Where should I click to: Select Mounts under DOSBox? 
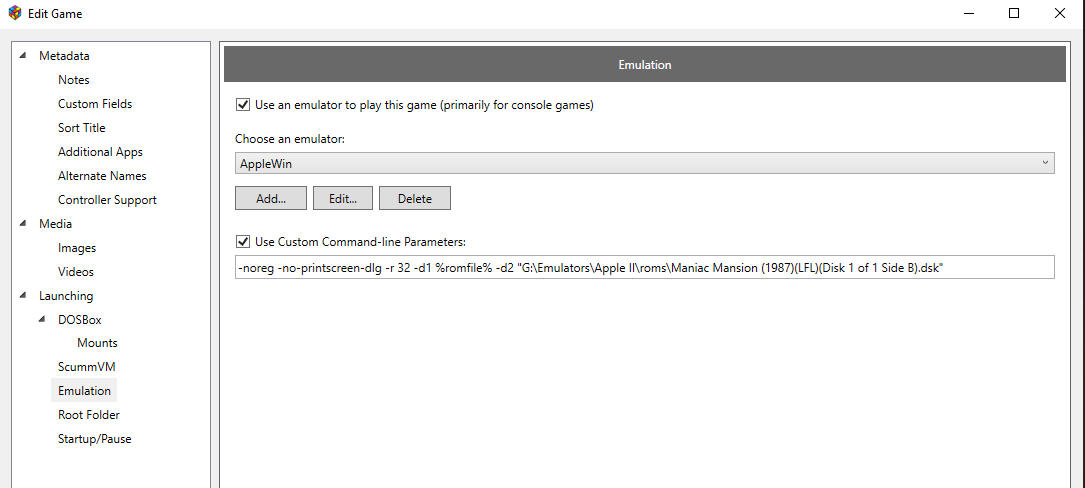pyautogui.click(x=98, y=343)
